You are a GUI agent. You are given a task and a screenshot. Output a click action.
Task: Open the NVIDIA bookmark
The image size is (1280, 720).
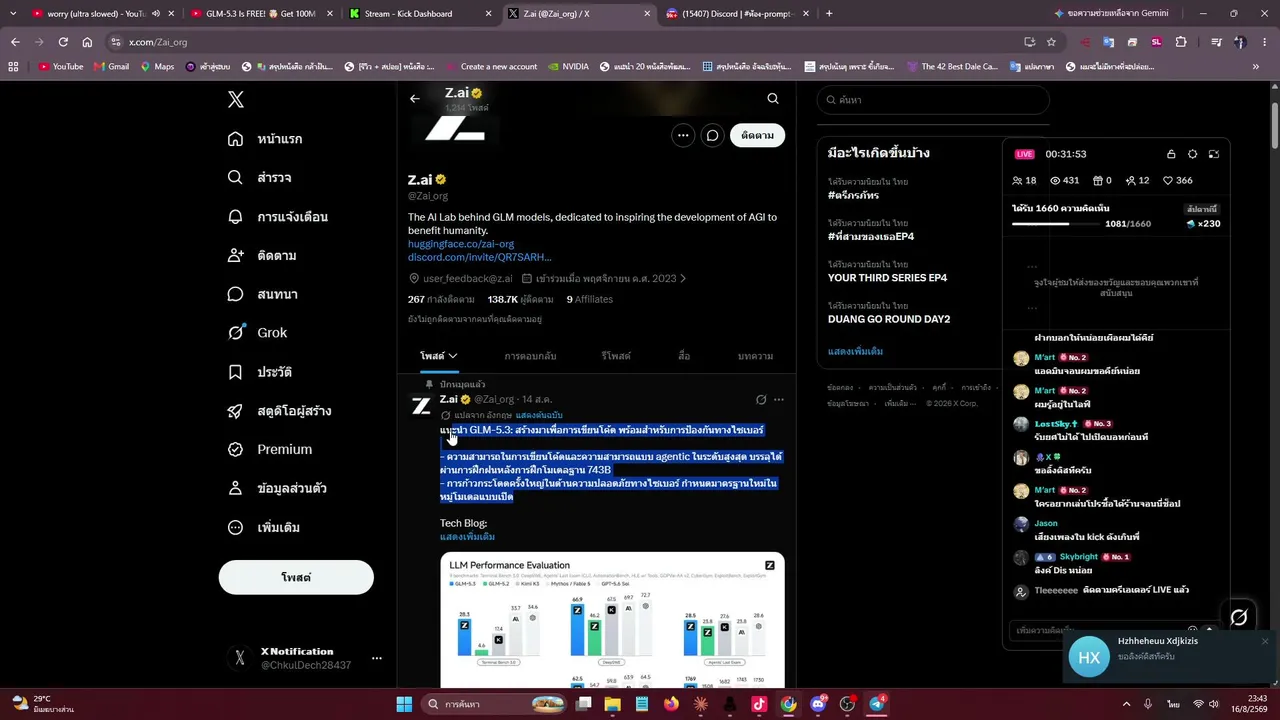tap(568, 67)
